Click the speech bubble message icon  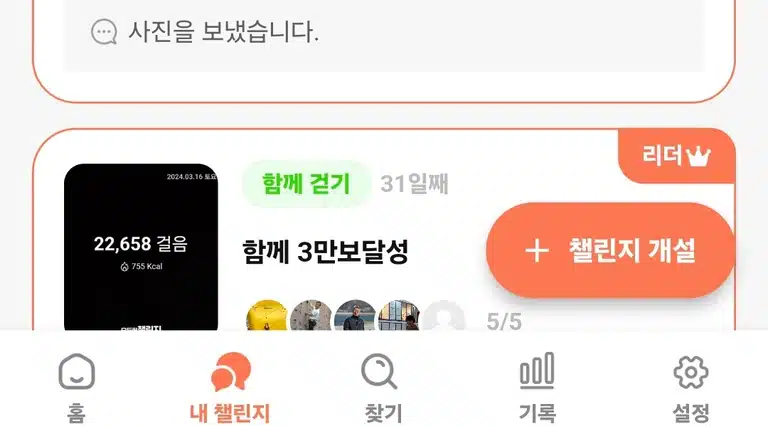(x=104, y=32)
